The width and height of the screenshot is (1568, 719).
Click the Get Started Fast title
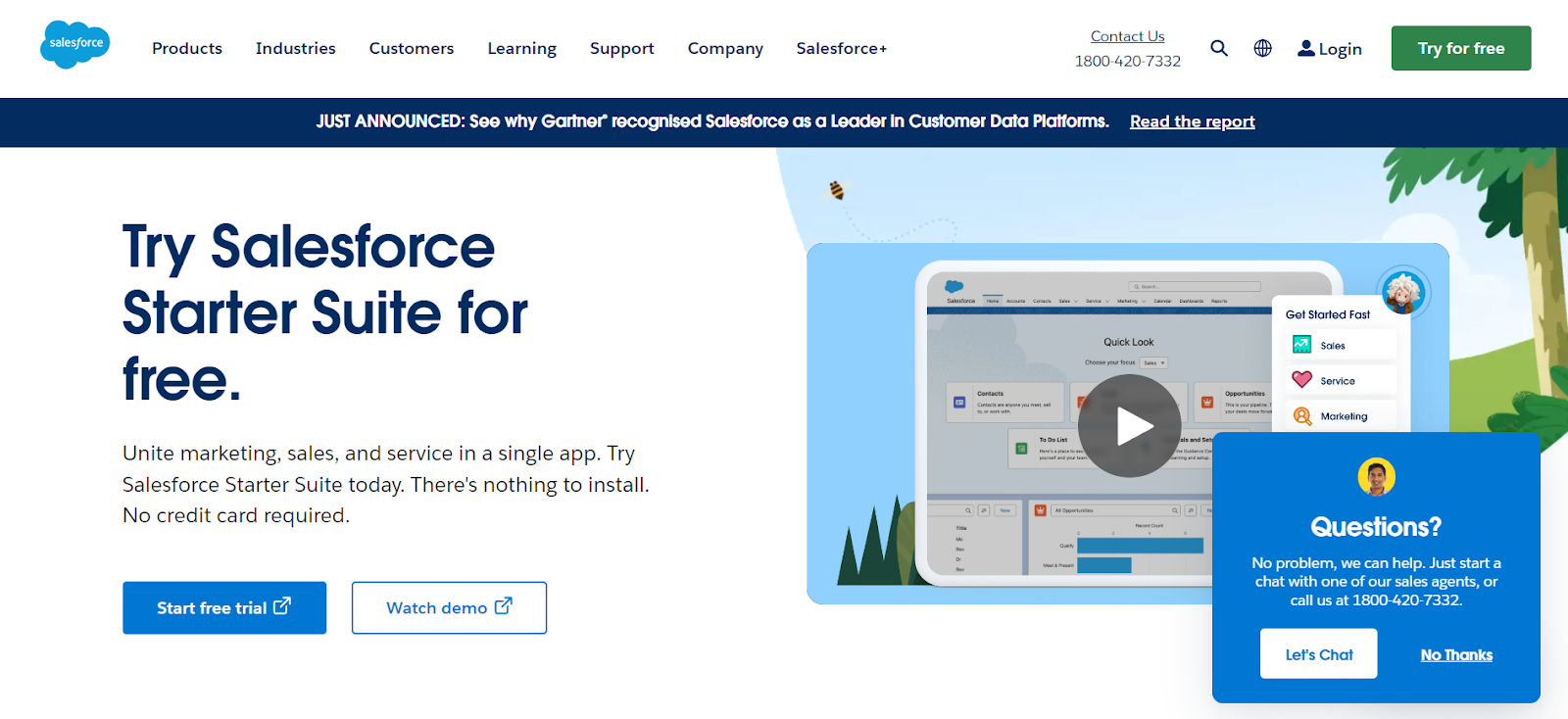tap(1328, 314)
